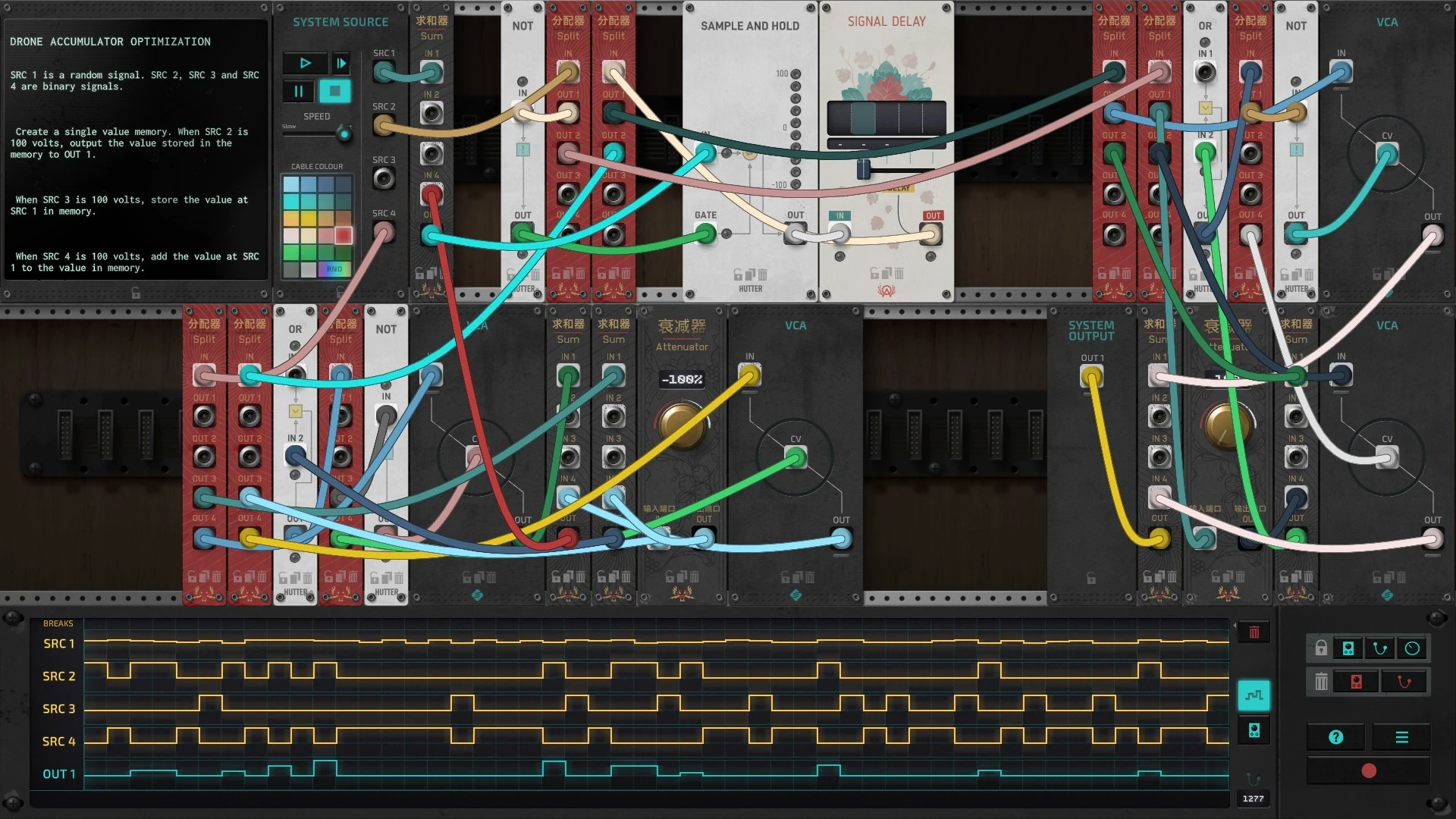
Task: Choose the red cable colour swatch
Action: click(x=344, y=235)
